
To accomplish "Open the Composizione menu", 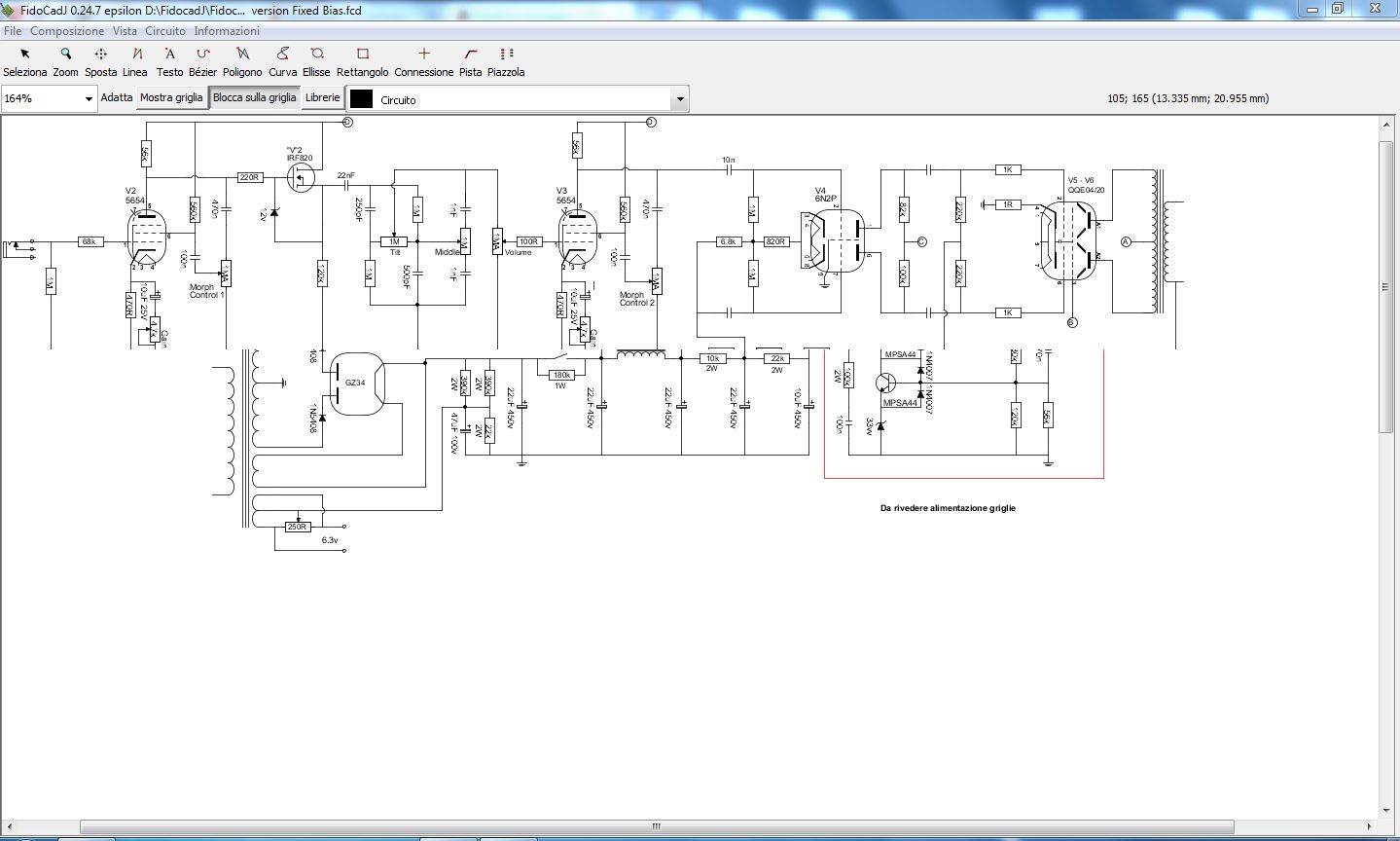I will coord(67,31).
